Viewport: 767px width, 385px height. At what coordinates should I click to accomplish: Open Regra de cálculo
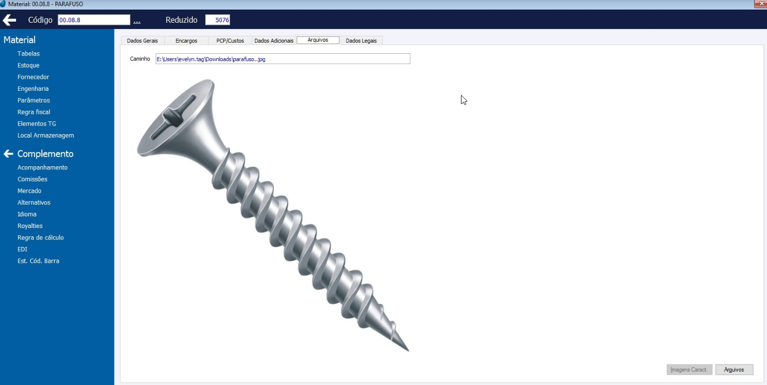pyautogui.click(x=41, y=238)
